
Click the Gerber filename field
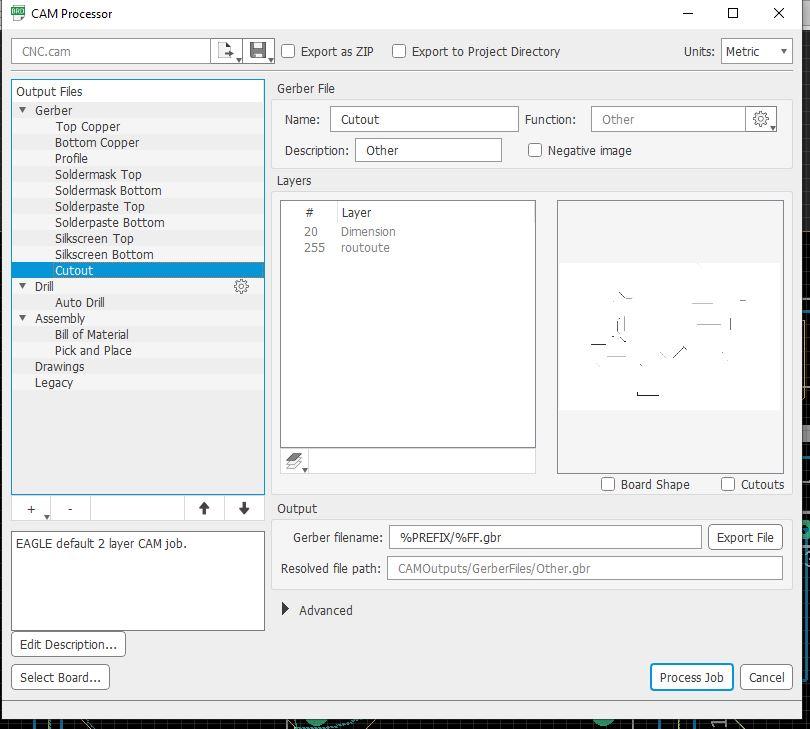[545, 537]
